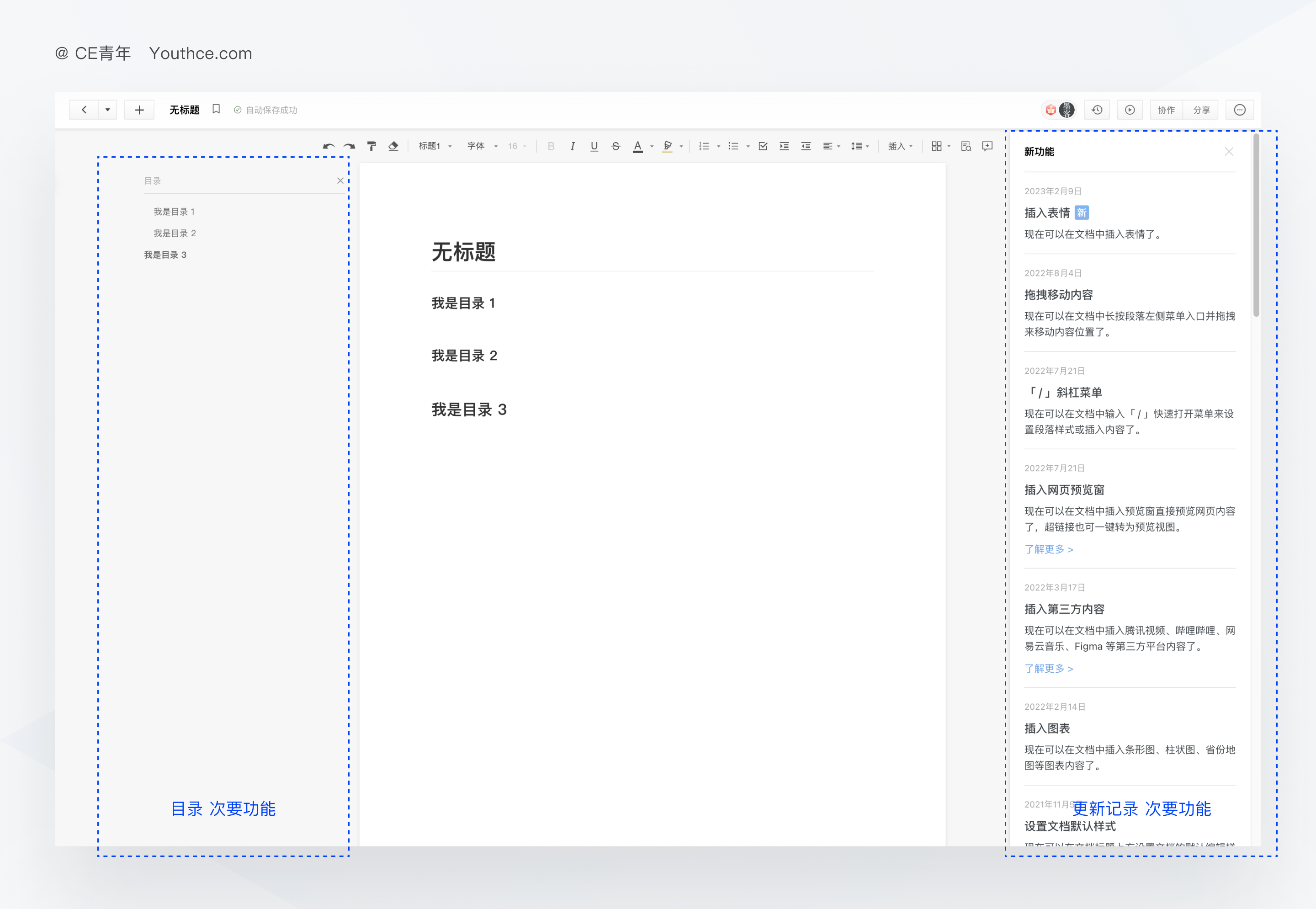The width and height of the screenshot is (1316, 909).
Task: Click the 无标题 name in the header
Action: [x=185, y=110]
